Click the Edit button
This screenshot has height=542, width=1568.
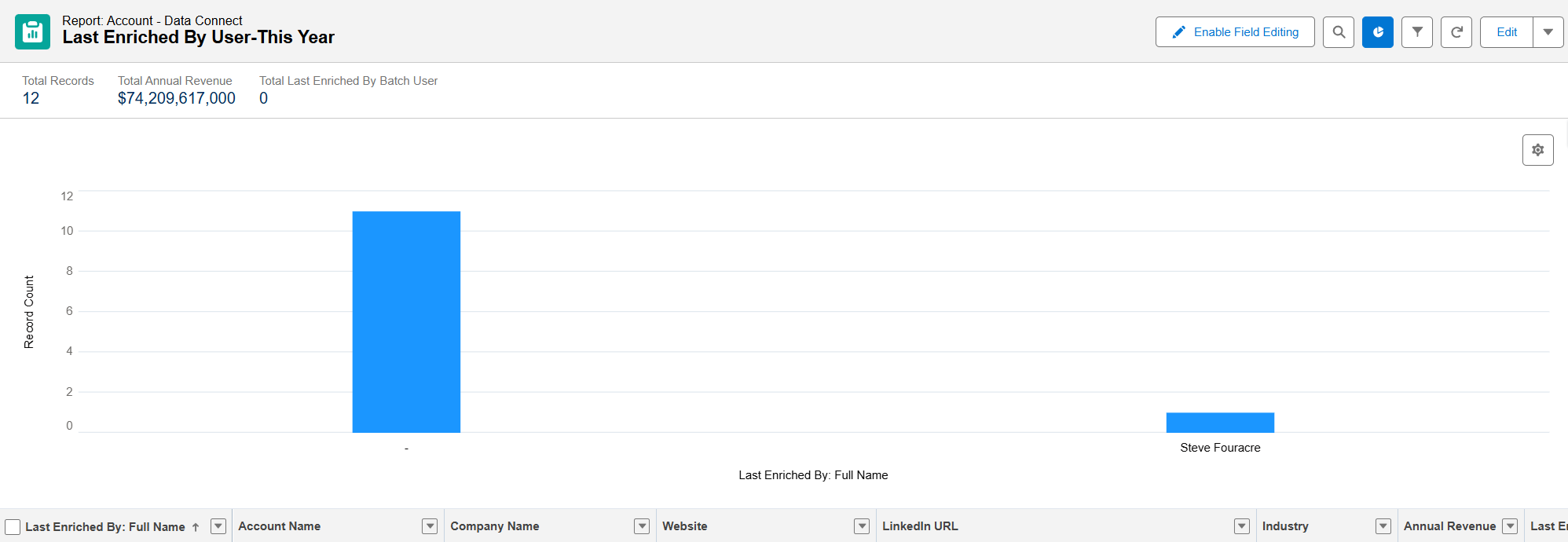click(x=1506, y=32)
